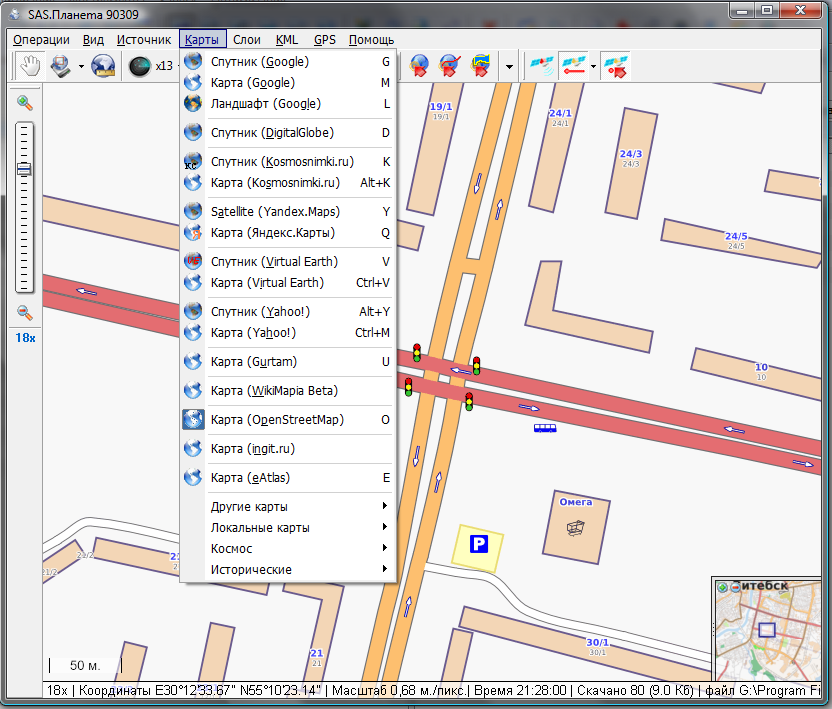This screenshot has height=709, width=832.
Task: Choose Спутник (Kosmosnimki.ru) map
Action: pos(288,161)
